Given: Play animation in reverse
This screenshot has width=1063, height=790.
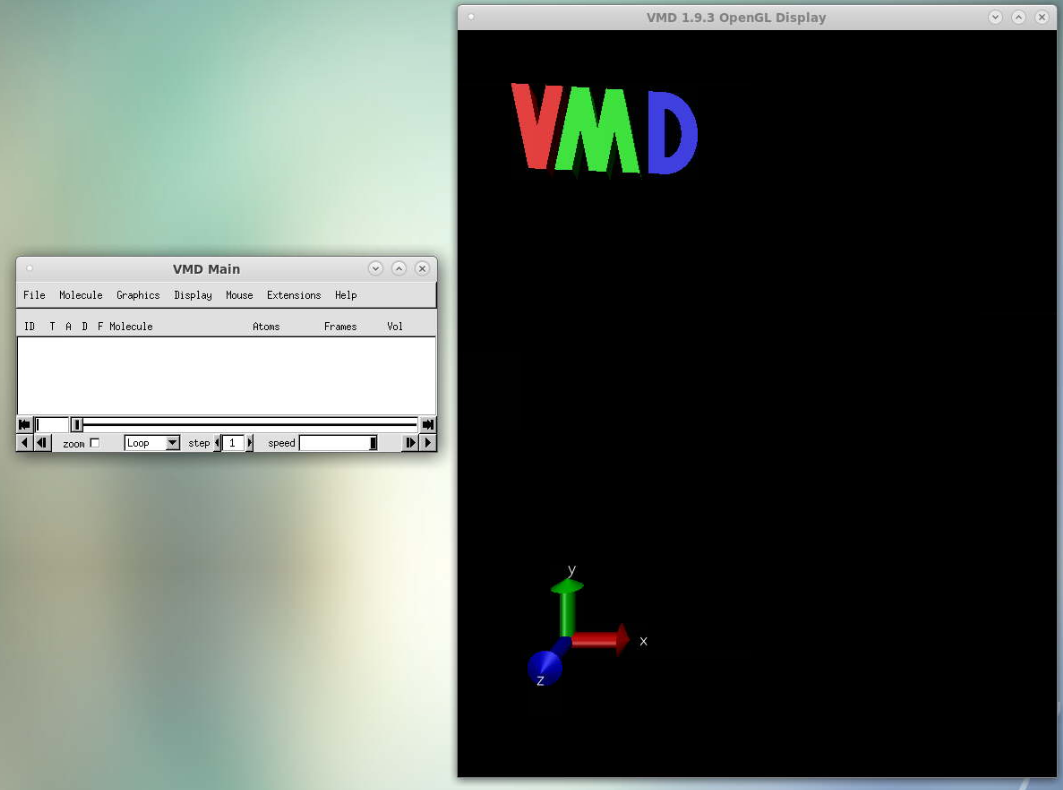Looking at the screenshot, I should pos(25,443).
